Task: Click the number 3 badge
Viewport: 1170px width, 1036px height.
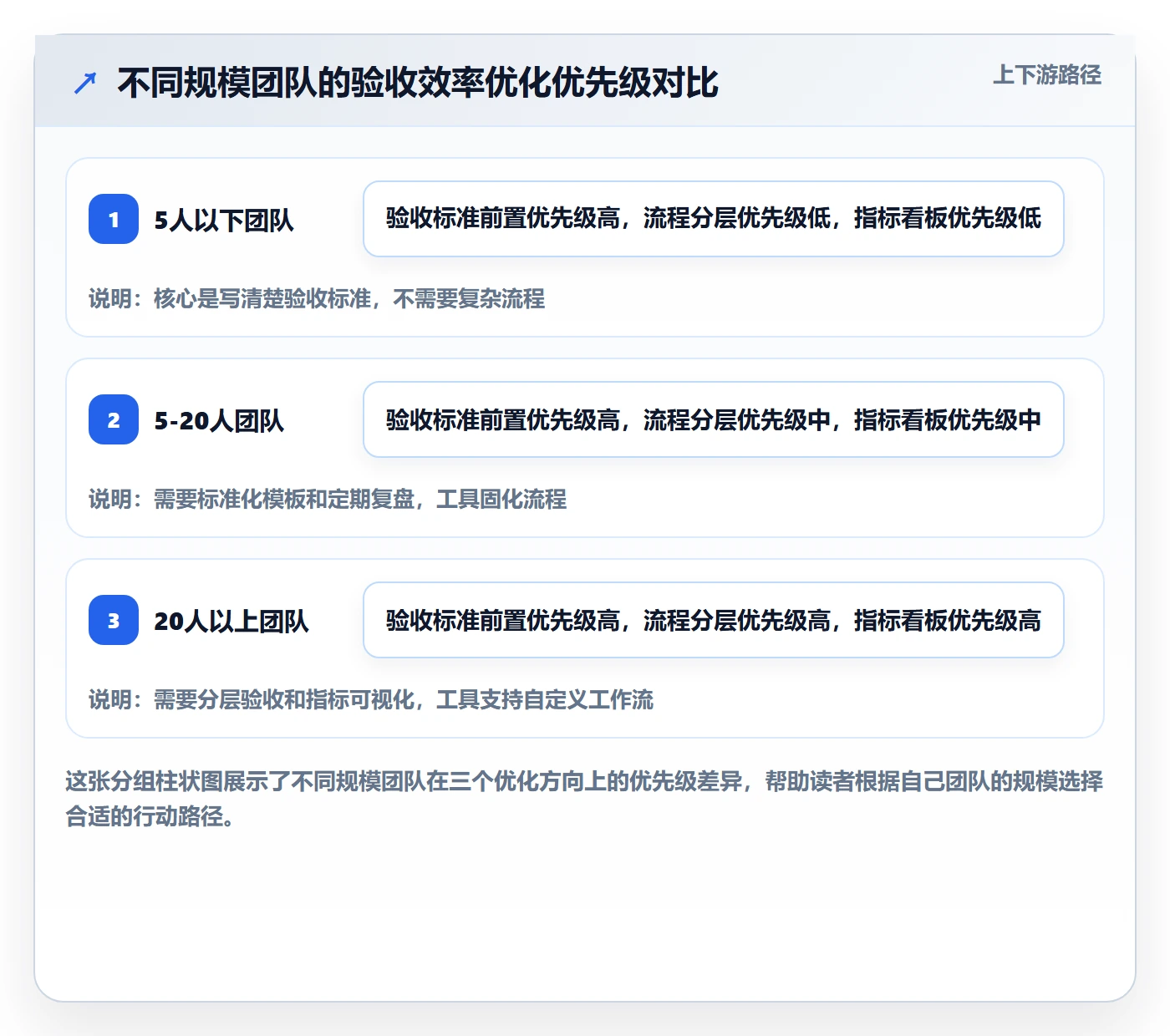Action: point(114,620)
